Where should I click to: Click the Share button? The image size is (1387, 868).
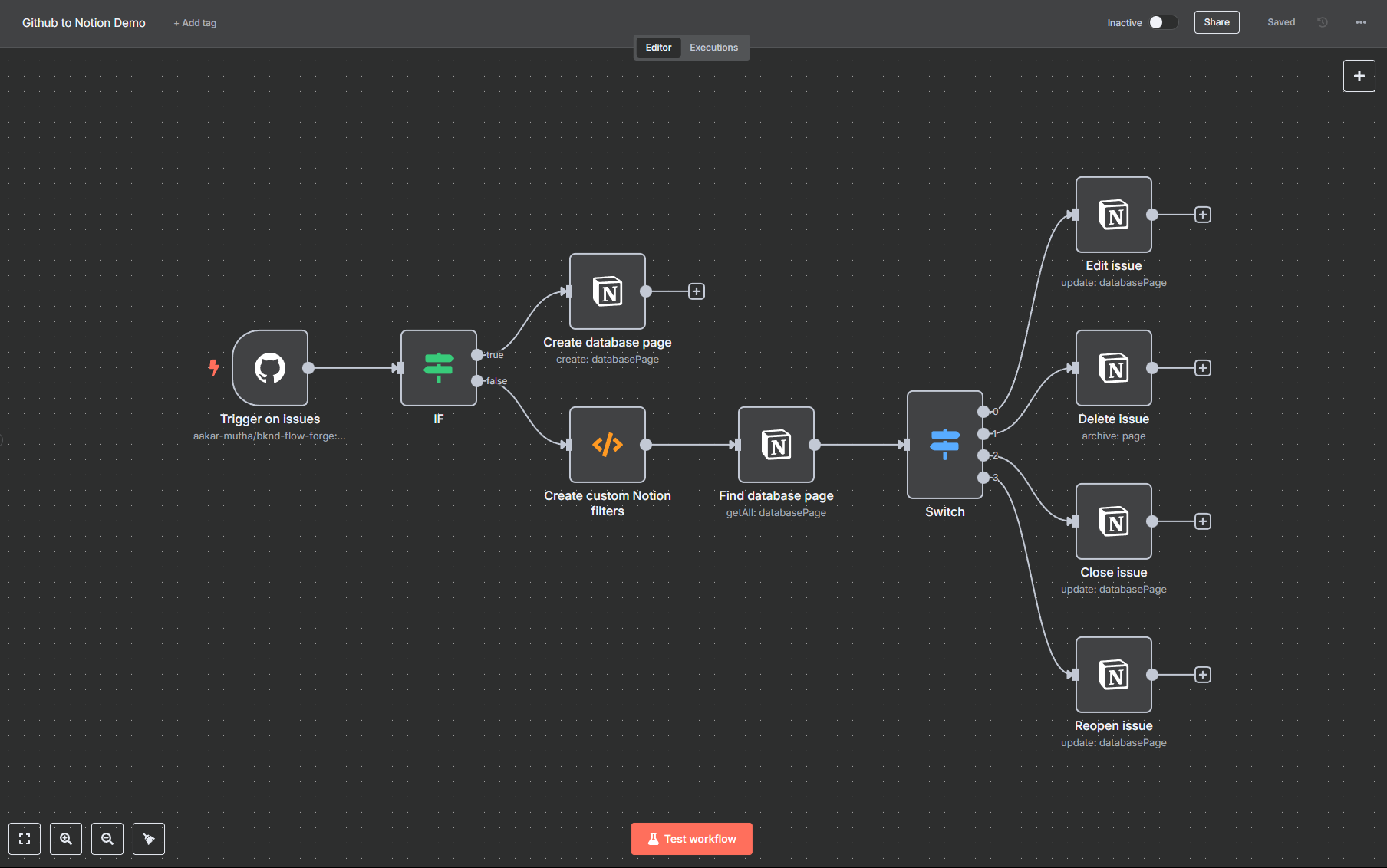[x=1216, y=22]
